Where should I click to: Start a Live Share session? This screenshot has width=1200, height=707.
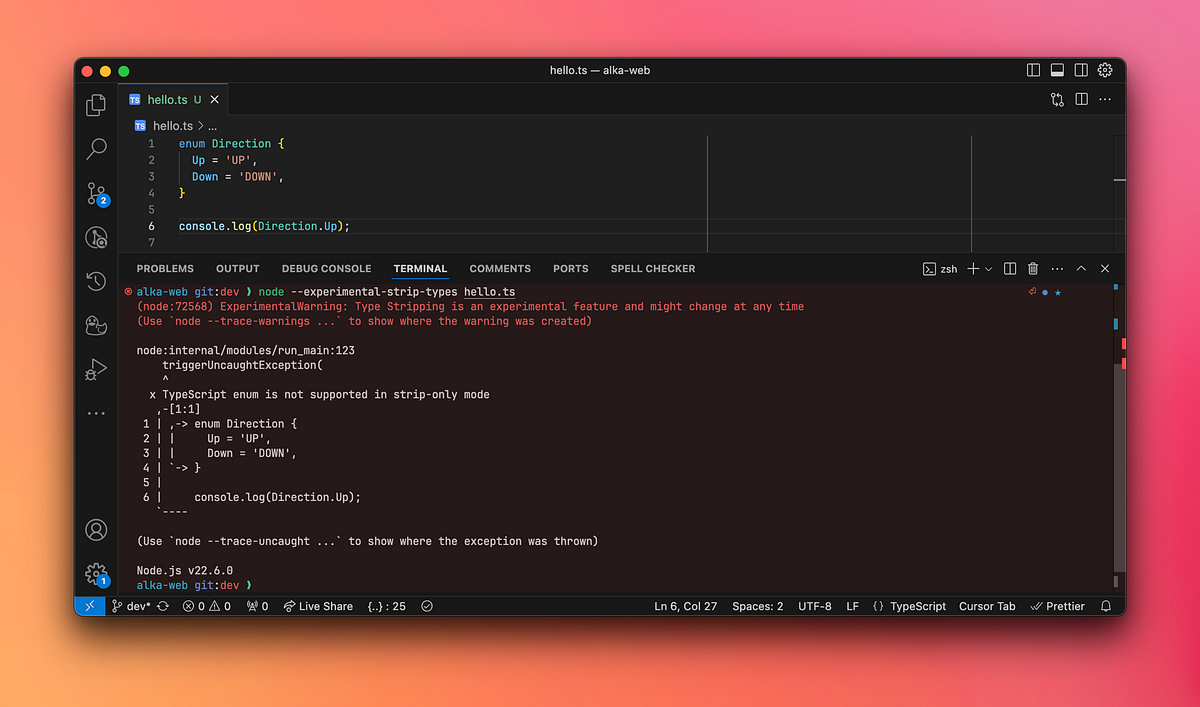pos(318,605)
